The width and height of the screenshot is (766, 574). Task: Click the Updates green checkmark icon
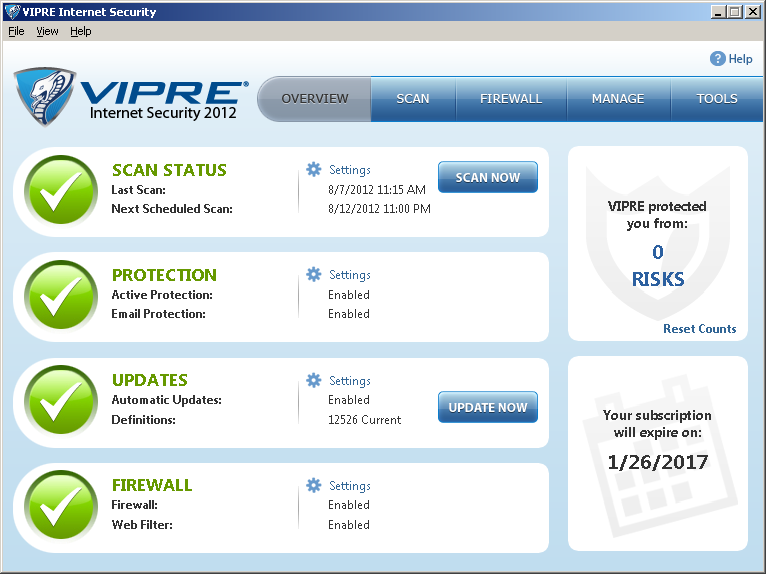click(x=61, y=402)
